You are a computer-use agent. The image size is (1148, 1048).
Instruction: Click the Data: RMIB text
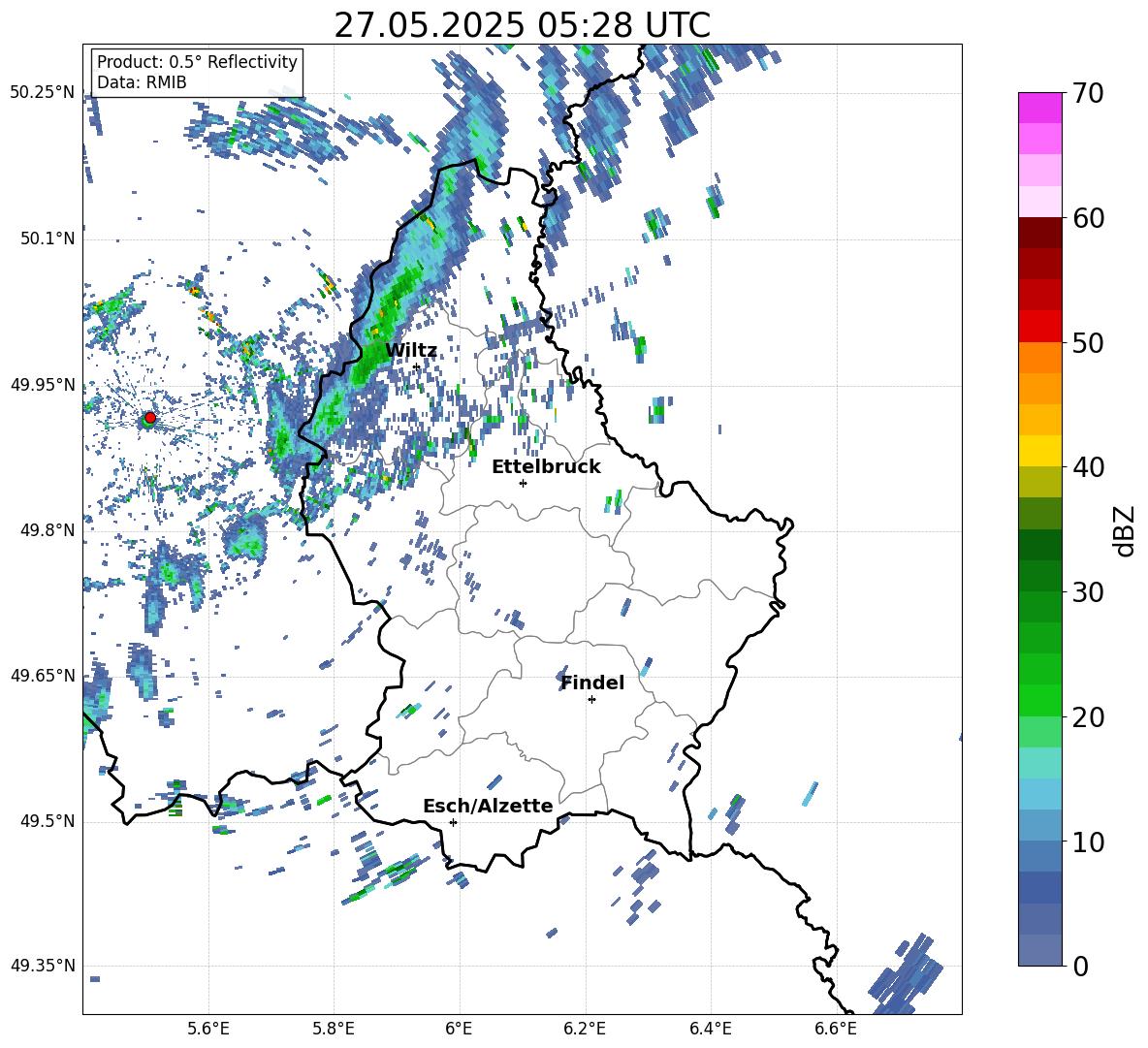pyautogui.click(x=142, y=82)
